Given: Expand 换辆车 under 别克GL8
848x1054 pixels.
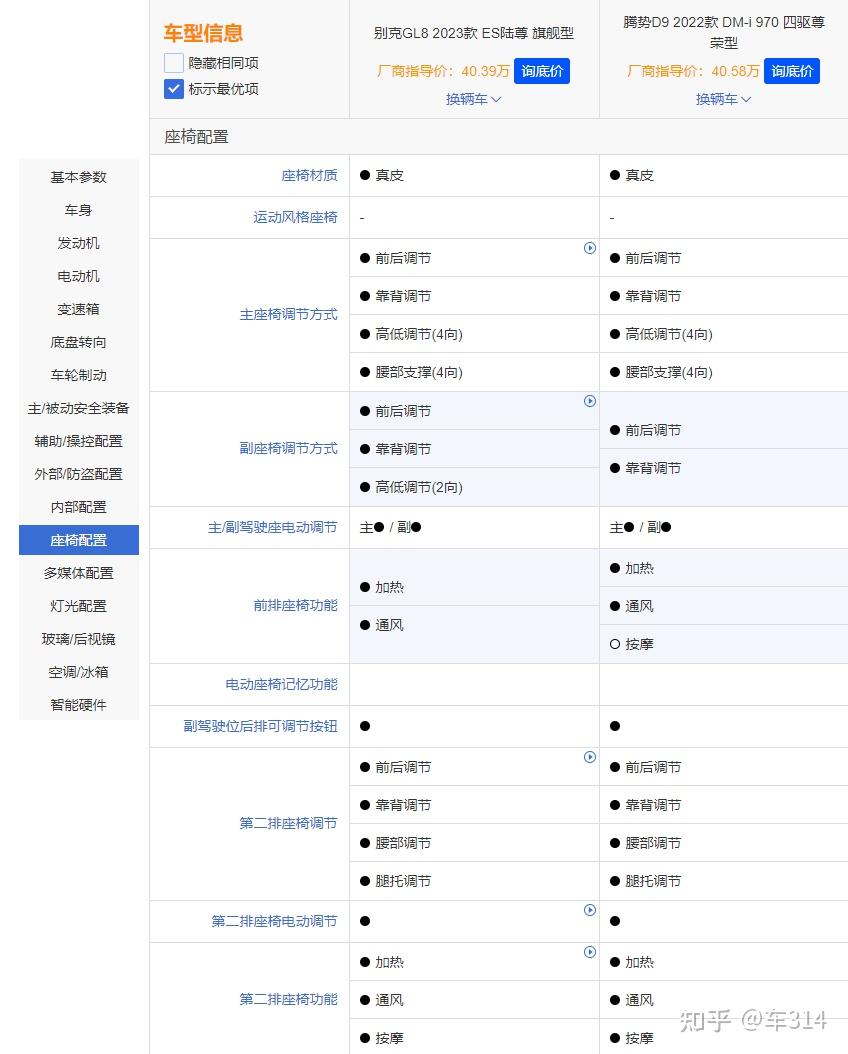Looking at the screenshot, I should tap(473, 99).
